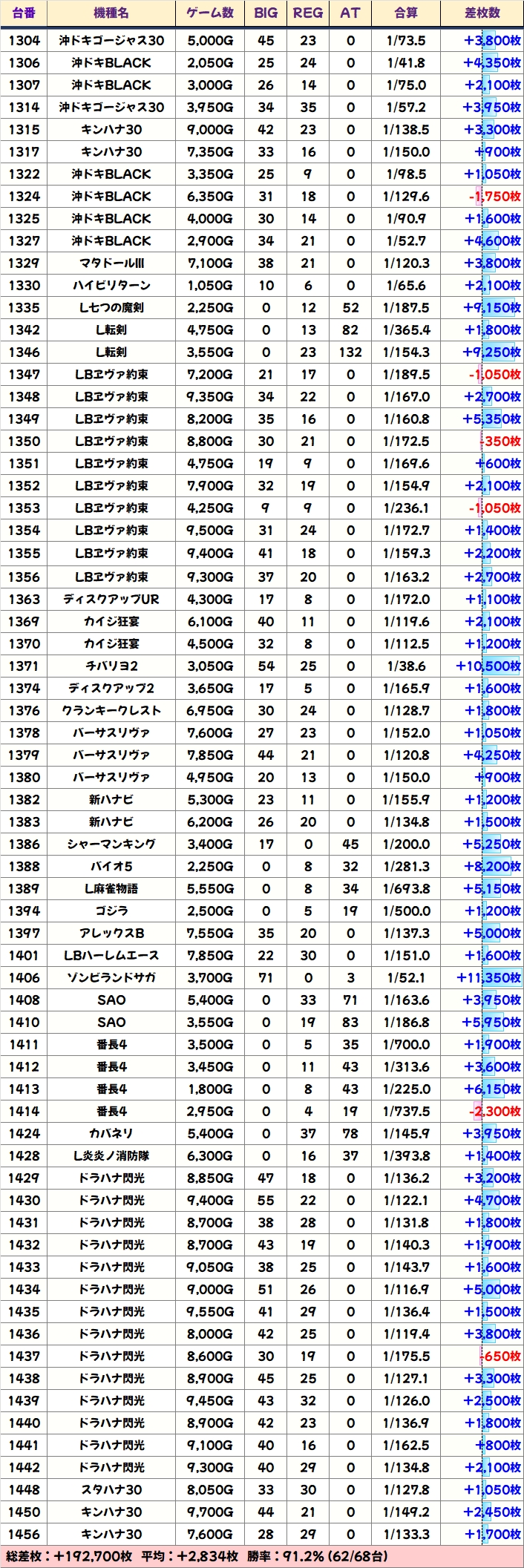Image resolution: width=524 pixels, height=1568 pixels.
Task: Click the シャーマンキング machine name
Action: click(111, 844)
